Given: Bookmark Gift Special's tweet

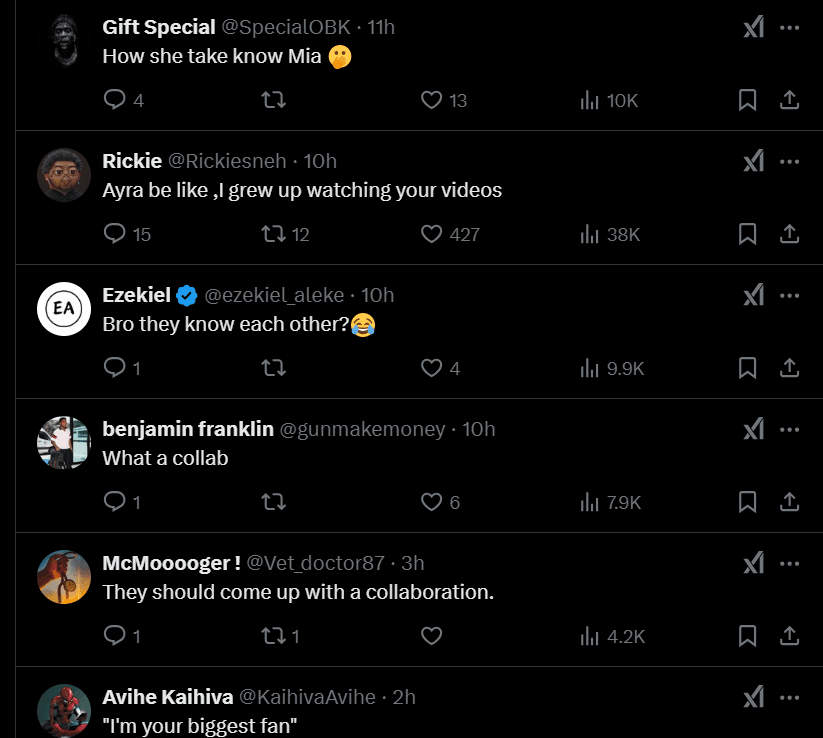Looking at the screenshot, I should pyautogui.click(x=747, y=100).
